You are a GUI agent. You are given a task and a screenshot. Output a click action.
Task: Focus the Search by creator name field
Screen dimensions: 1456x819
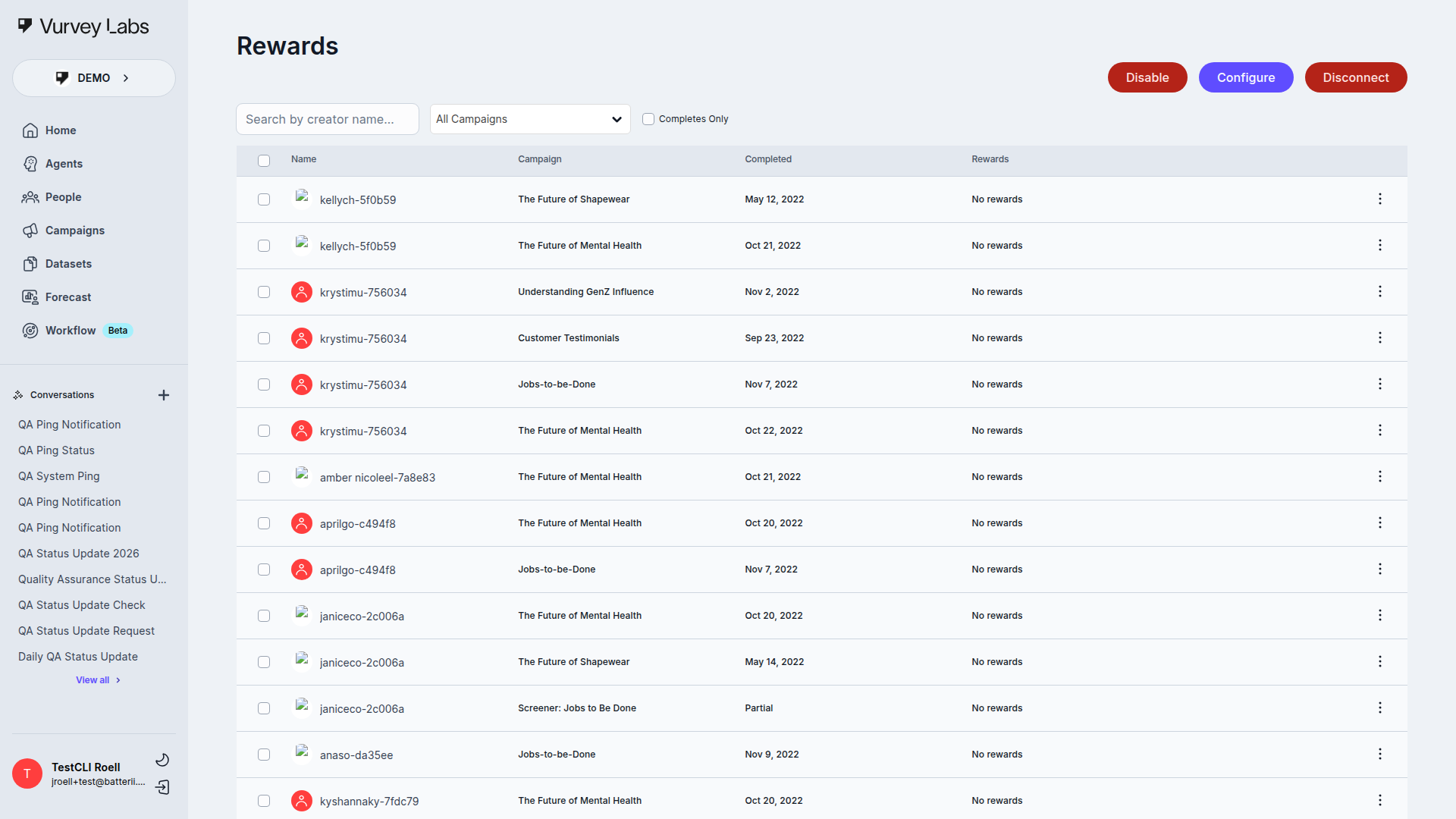coord(328,119)
